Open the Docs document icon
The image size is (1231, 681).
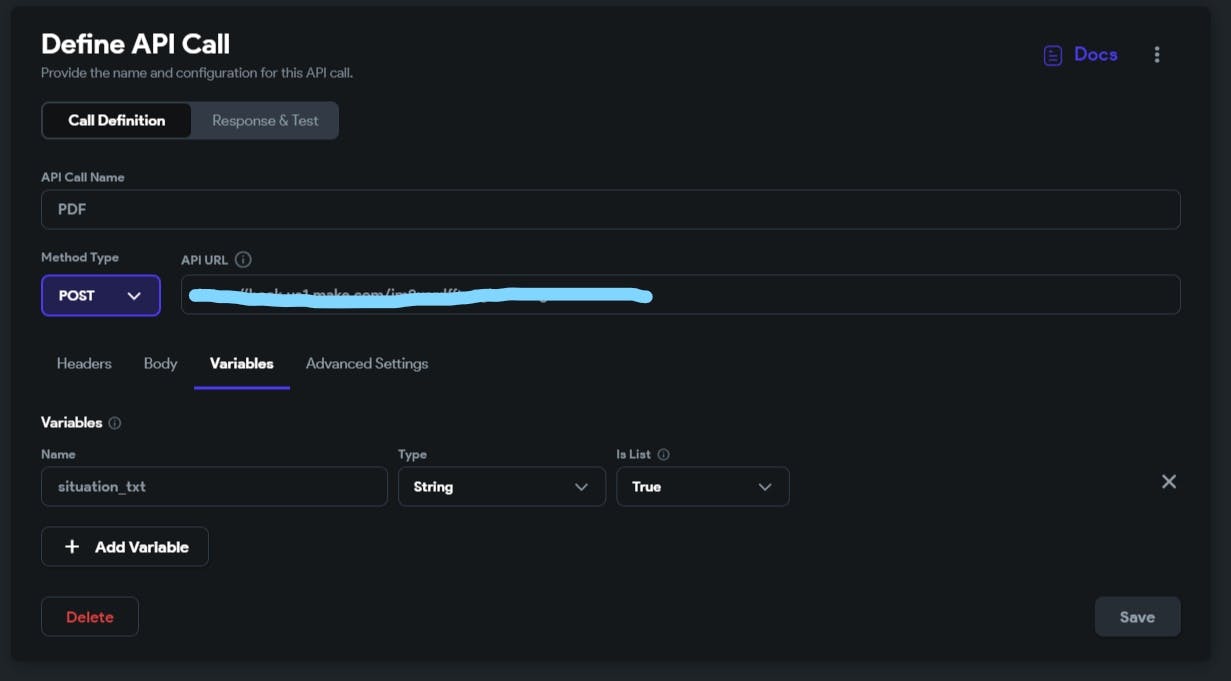[1052, 55]
